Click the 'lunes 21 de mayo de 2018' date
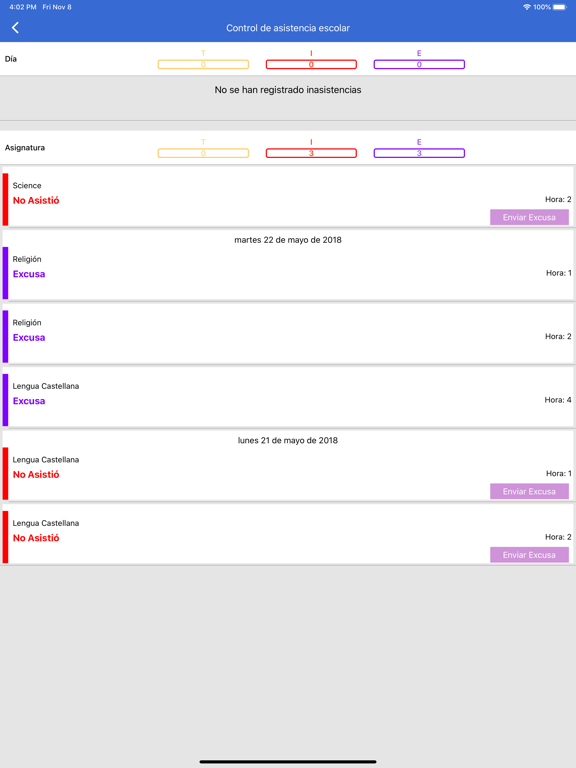 [x=288, y=440]
